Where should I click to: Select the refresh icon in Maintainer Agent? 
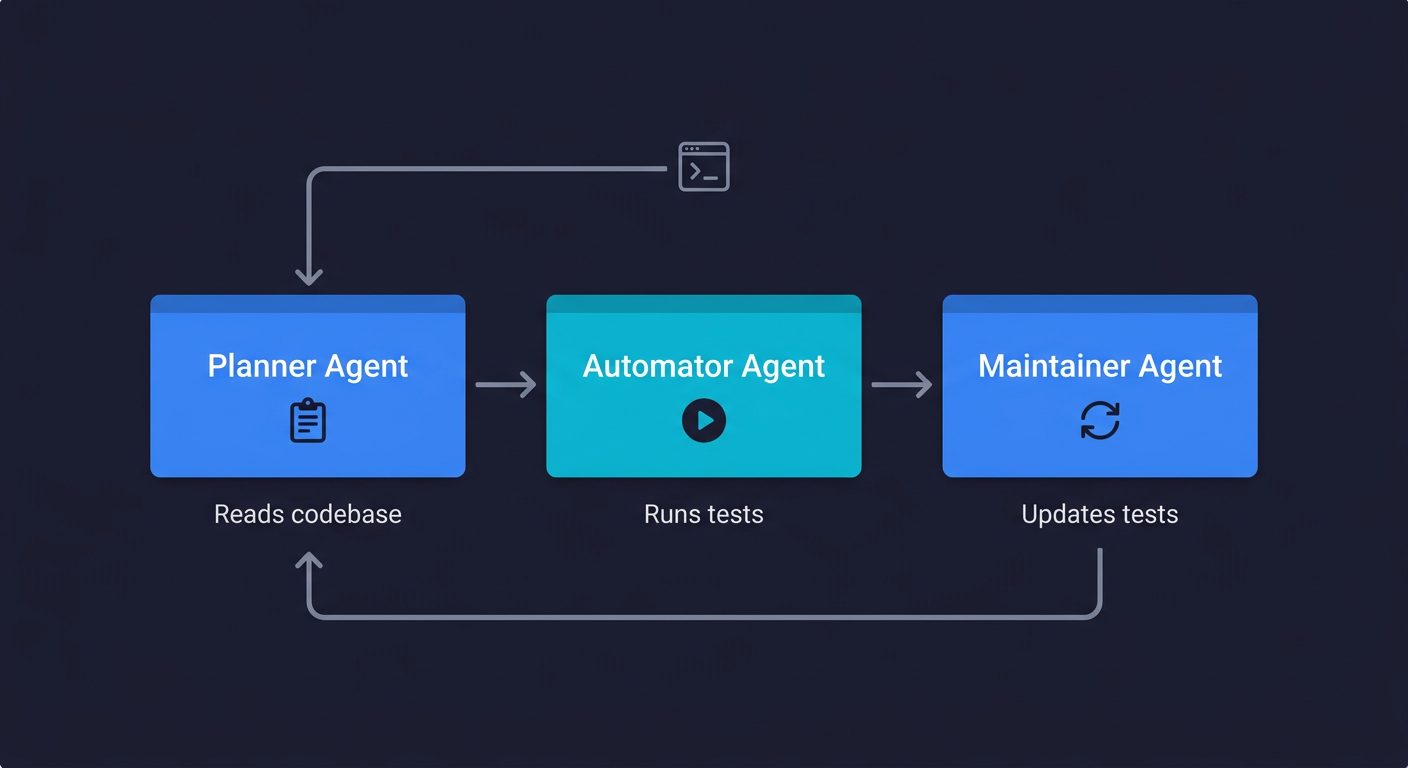tap(1099, 421)
